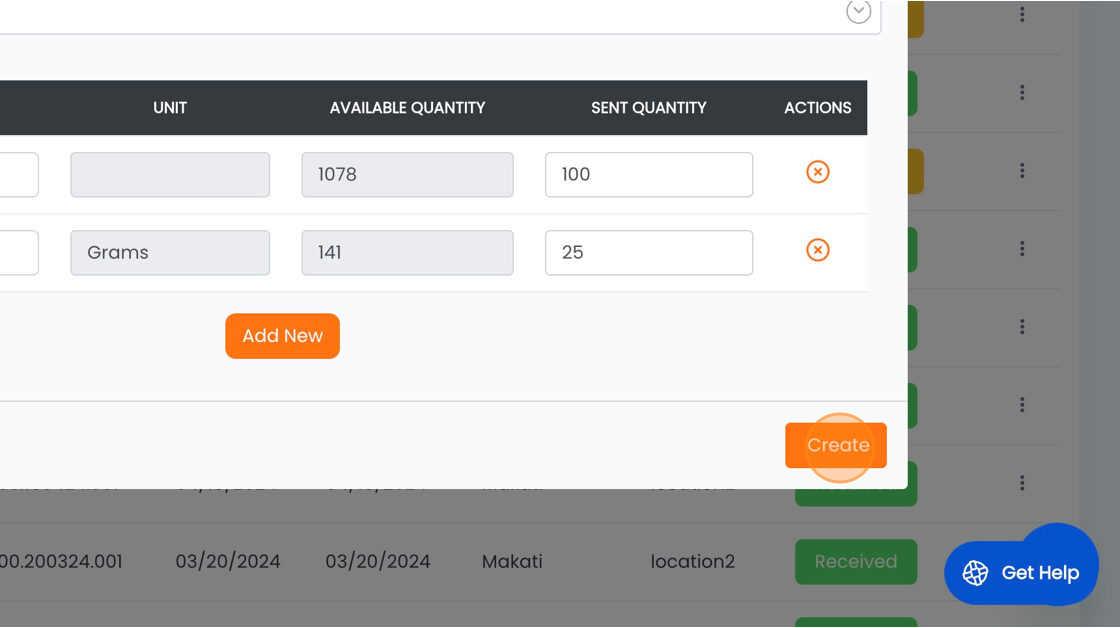Image resolution: width=1120 pixels, height=628 pixels.
Task: Click the fully visible Received status badge
Action: pyautogui.click(x=855, y=562)
